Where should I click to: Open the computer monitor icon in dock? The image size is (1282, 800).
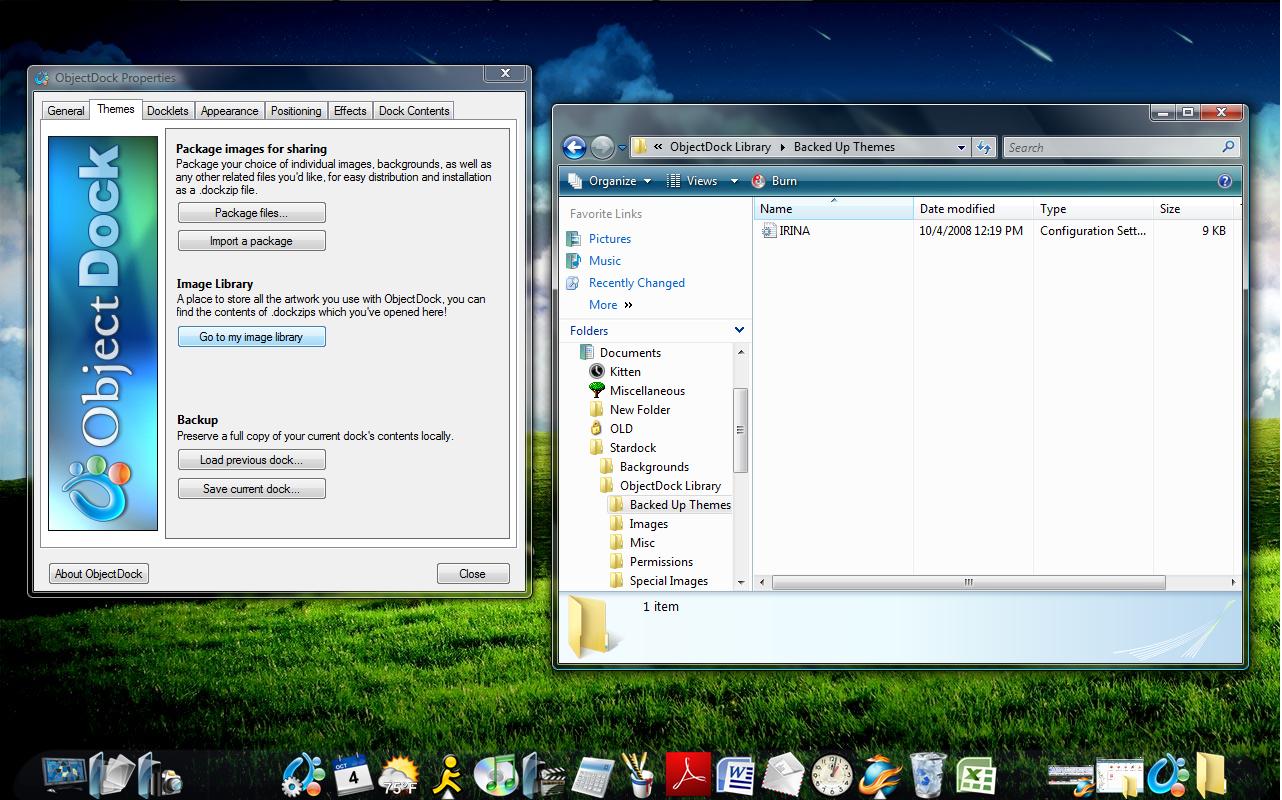pyautogui.click(x=64, y=775)
